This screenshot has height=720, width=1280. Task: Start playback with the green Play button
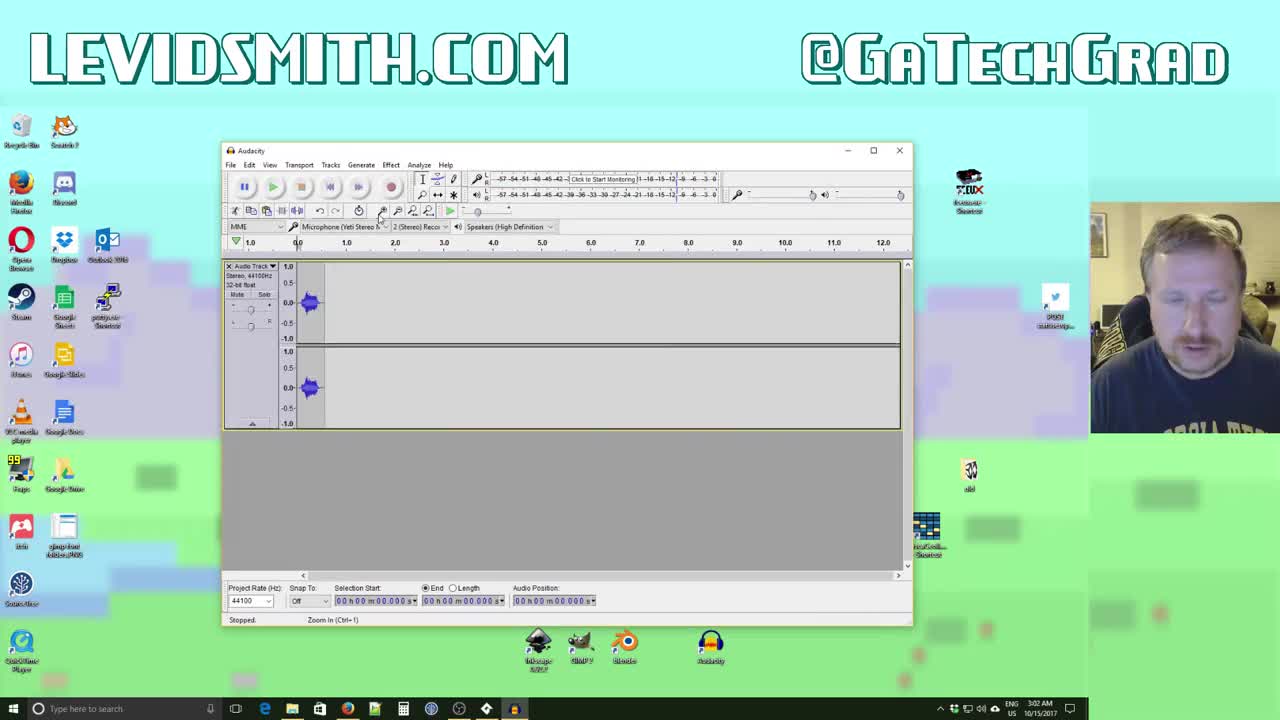(x=273, y=187)
